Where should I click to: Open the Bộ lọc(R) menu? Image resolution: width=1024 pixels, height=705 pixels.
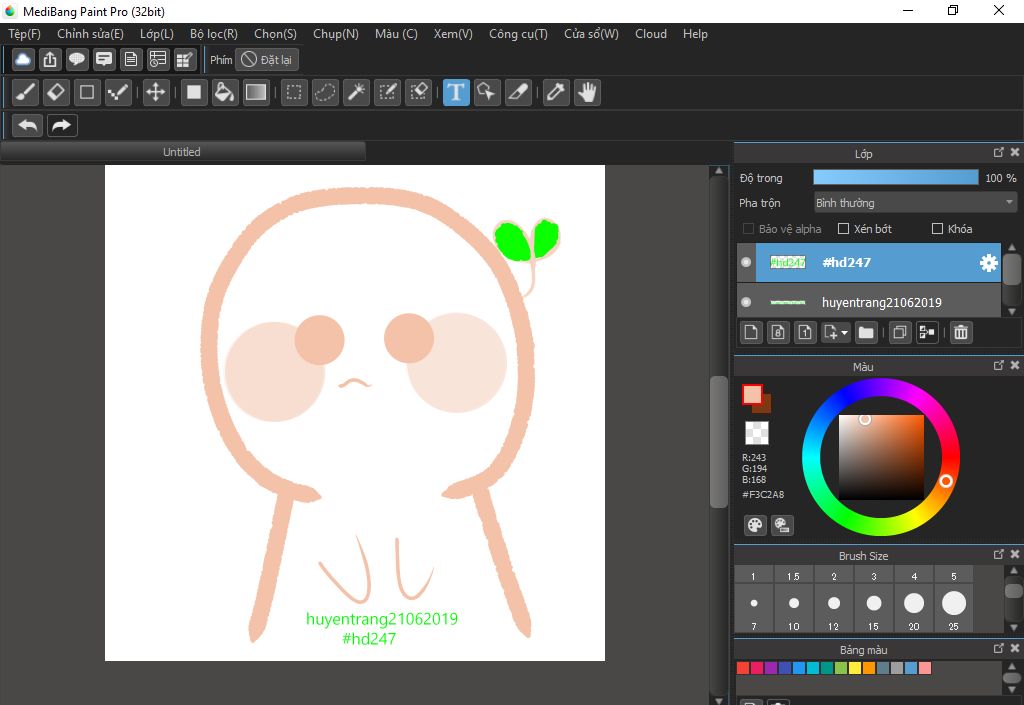214,34
